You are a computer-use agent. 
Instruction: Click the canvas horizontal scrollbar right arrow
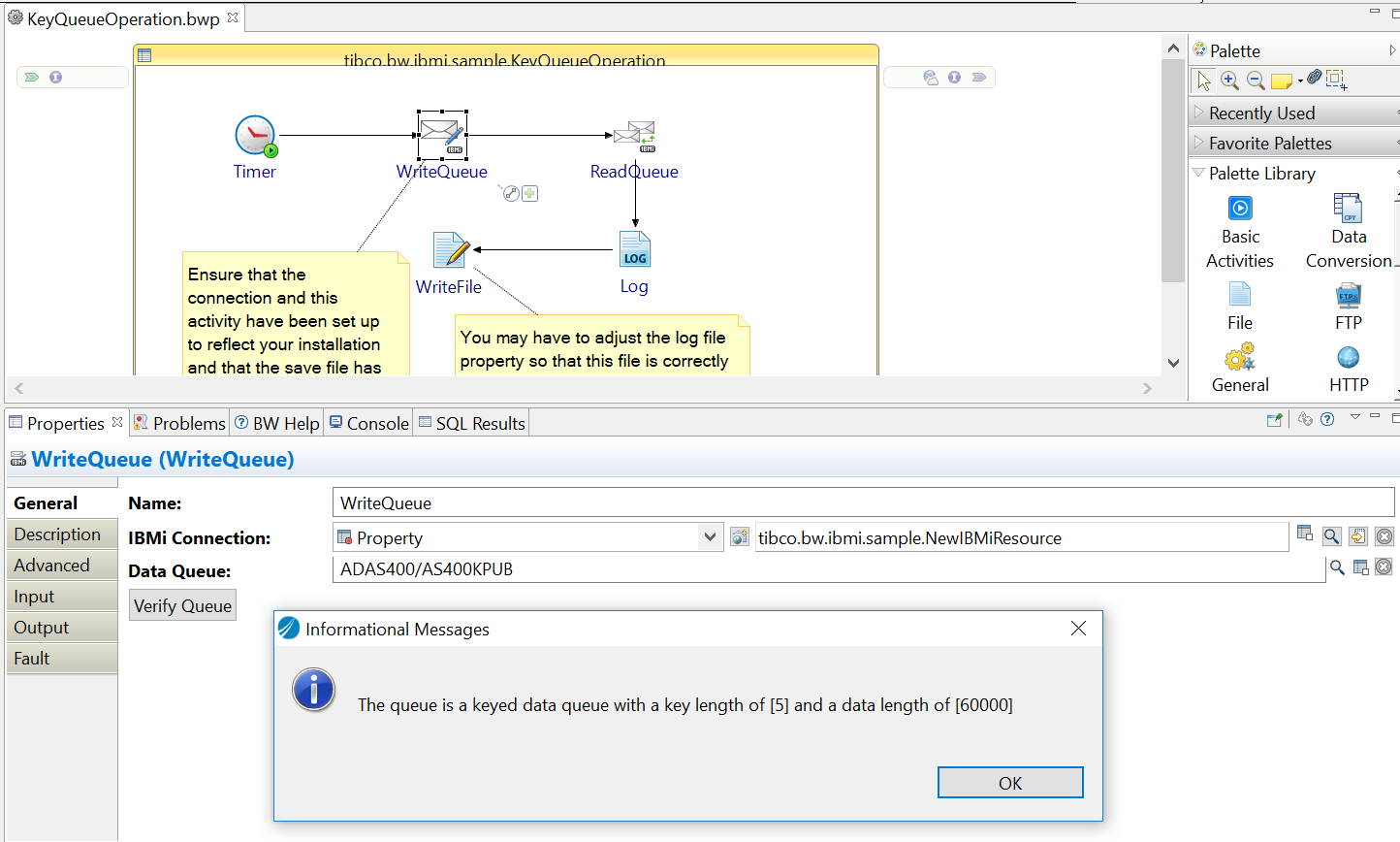click(x=1148, y=388)
